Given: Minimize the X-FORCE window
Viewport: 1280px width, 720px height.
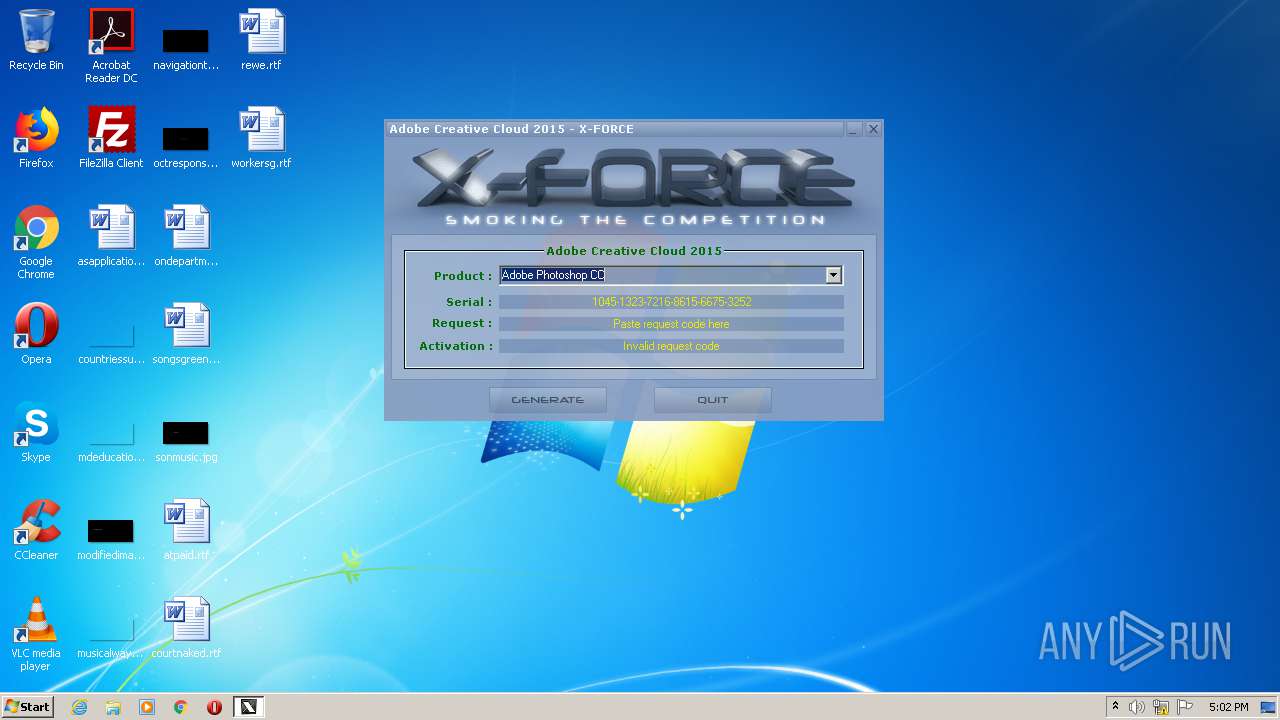Looking at the screenshot, I should tap(853, 129).
